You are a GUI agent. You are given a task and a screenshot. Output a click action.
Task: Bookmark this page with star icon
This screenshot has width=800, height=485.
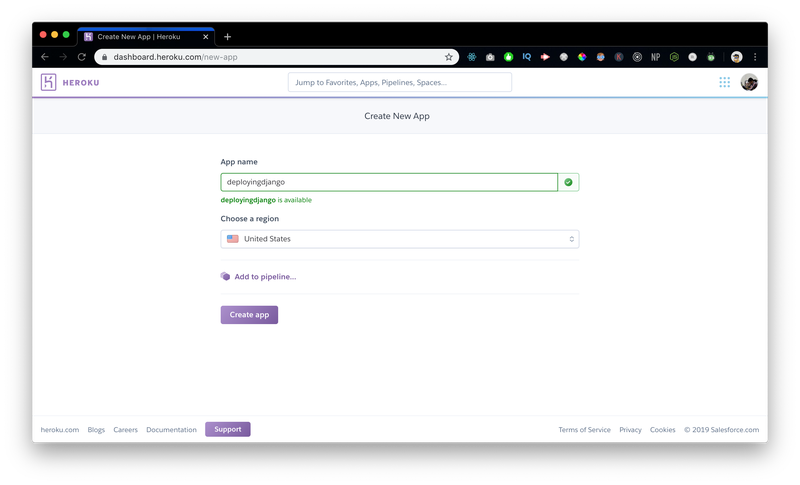[448, 57]
